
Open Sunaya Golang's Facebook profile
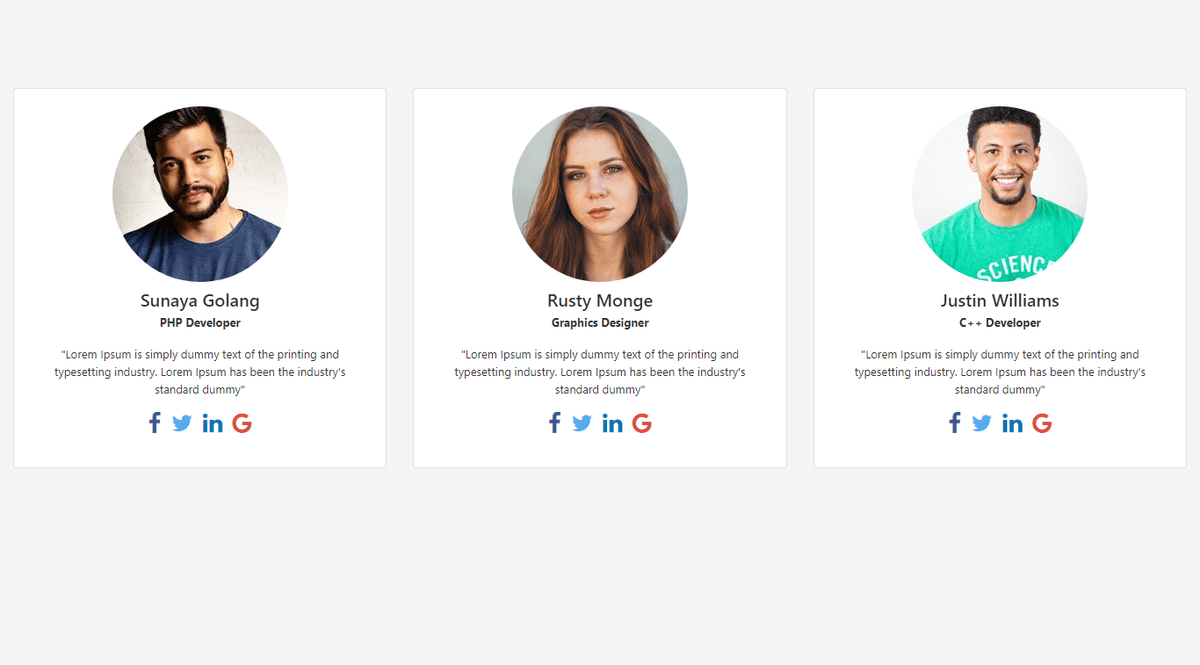pos(155,423)
